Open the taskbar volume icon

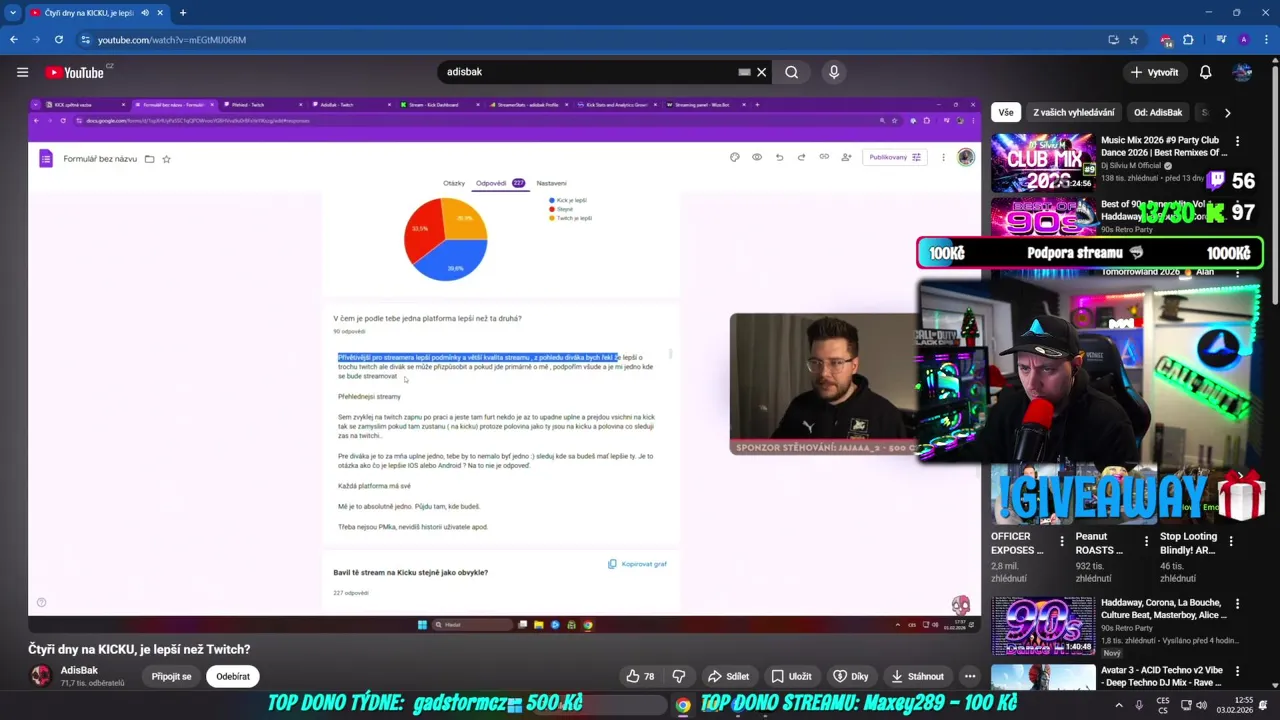pos(1201,705)
